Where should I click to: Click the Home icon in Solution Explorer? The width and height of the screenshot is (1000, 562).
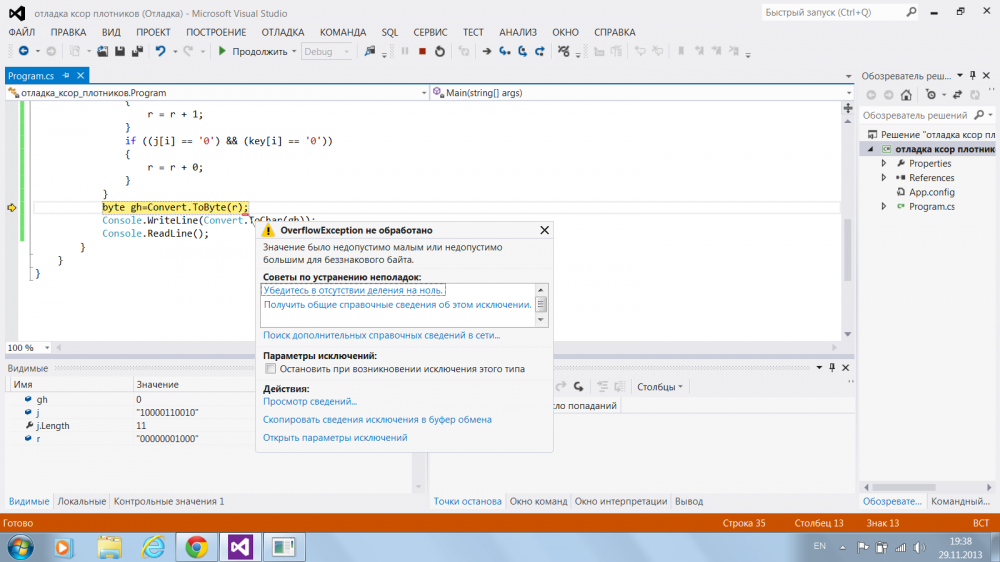point(906,95)
